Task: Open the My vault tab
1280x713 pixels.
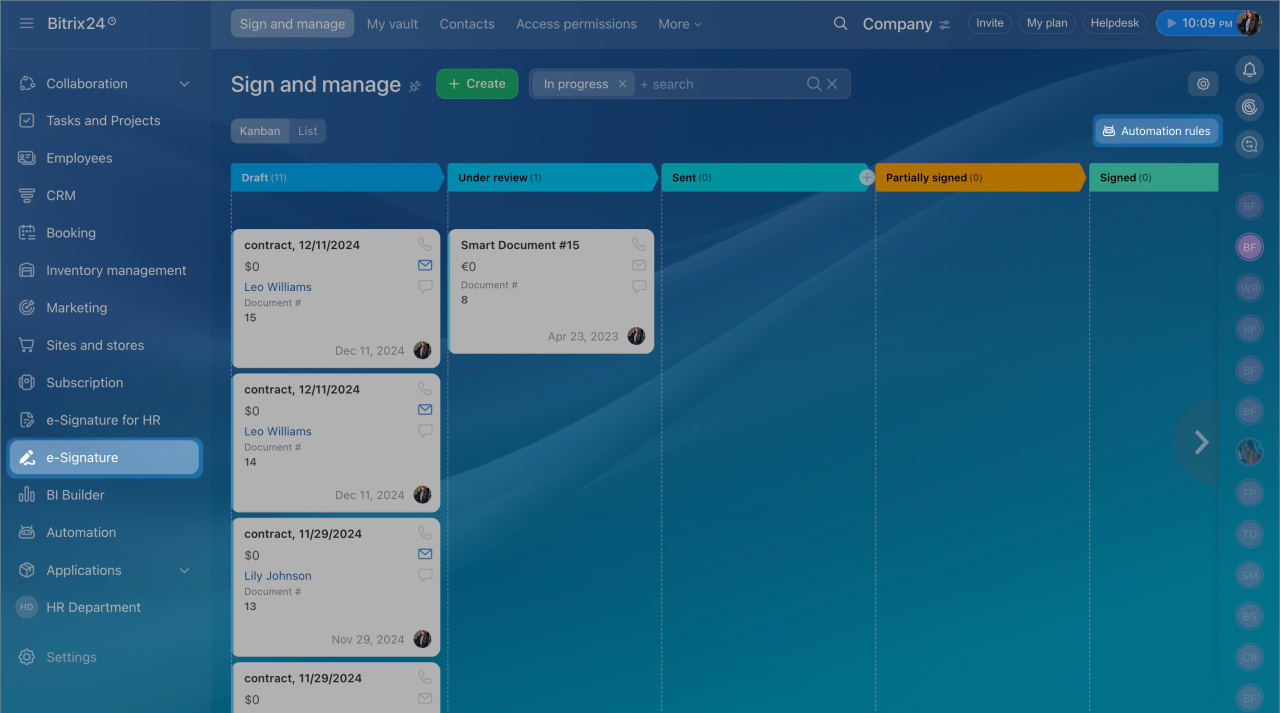Action: (392, 24)
